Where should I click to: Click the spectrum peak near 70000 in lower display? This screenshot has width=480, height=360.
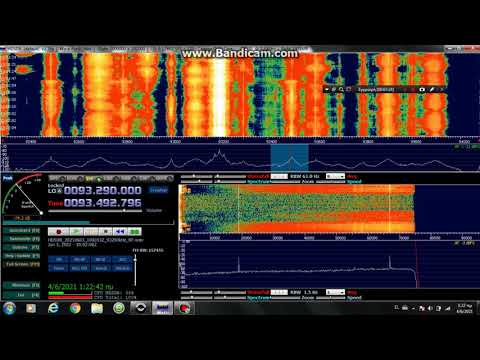[x=389, y=262]
